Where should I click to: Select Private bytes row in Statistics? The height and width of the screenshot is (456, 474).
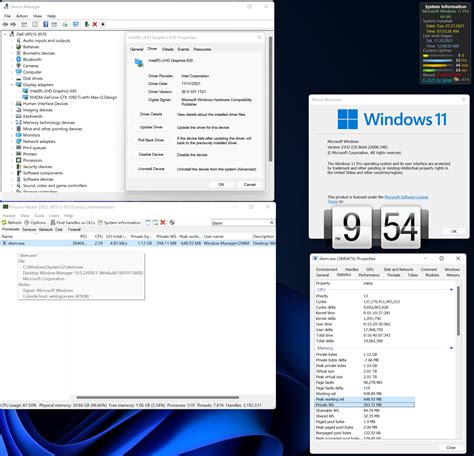(x=365, y=355)
